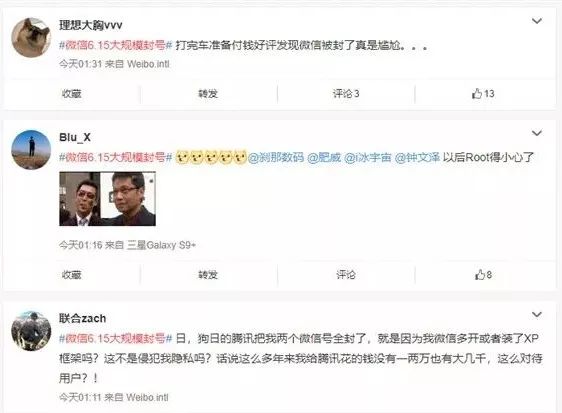
Task: Open the @刹那数码 mention link
Action: (276, 157)
